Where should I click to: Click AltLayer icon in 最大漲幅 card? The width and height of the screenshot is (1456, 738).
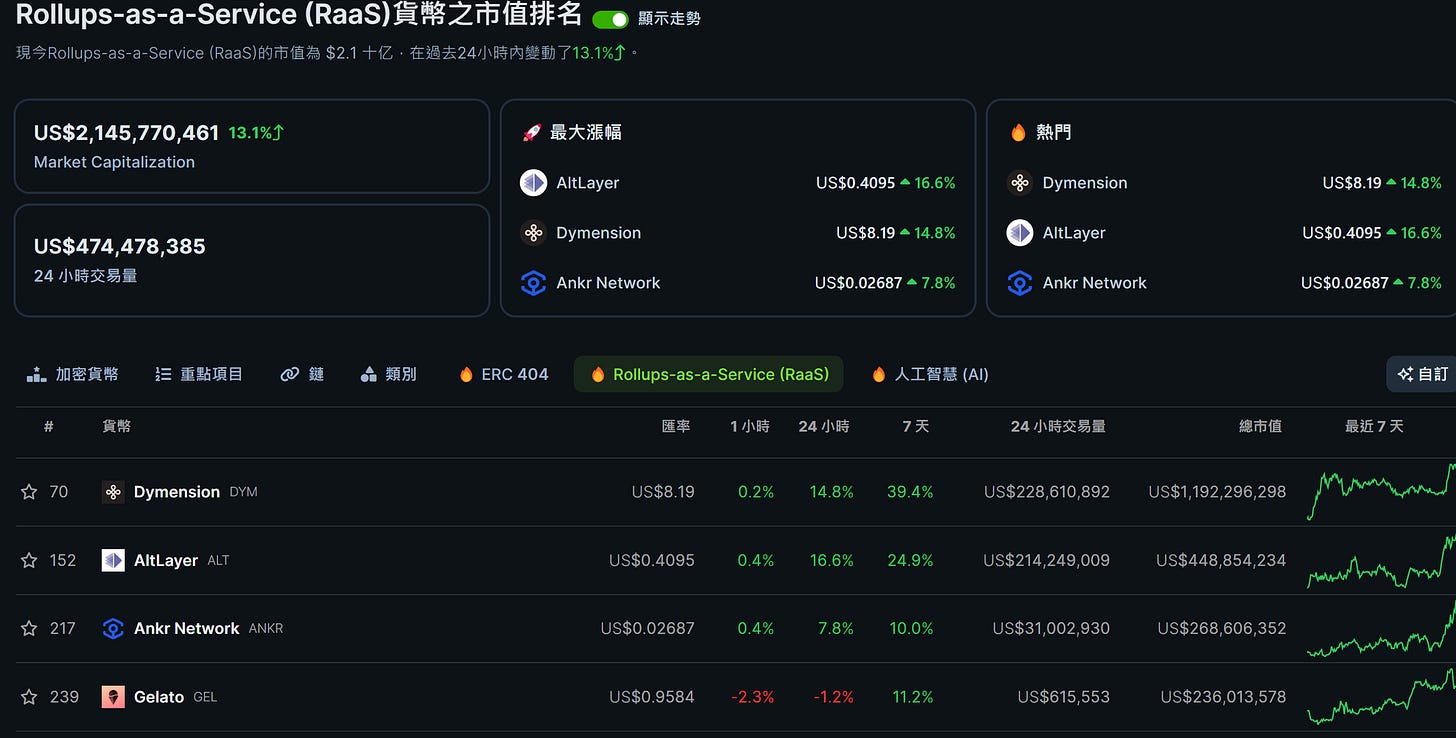click(533, 183)
